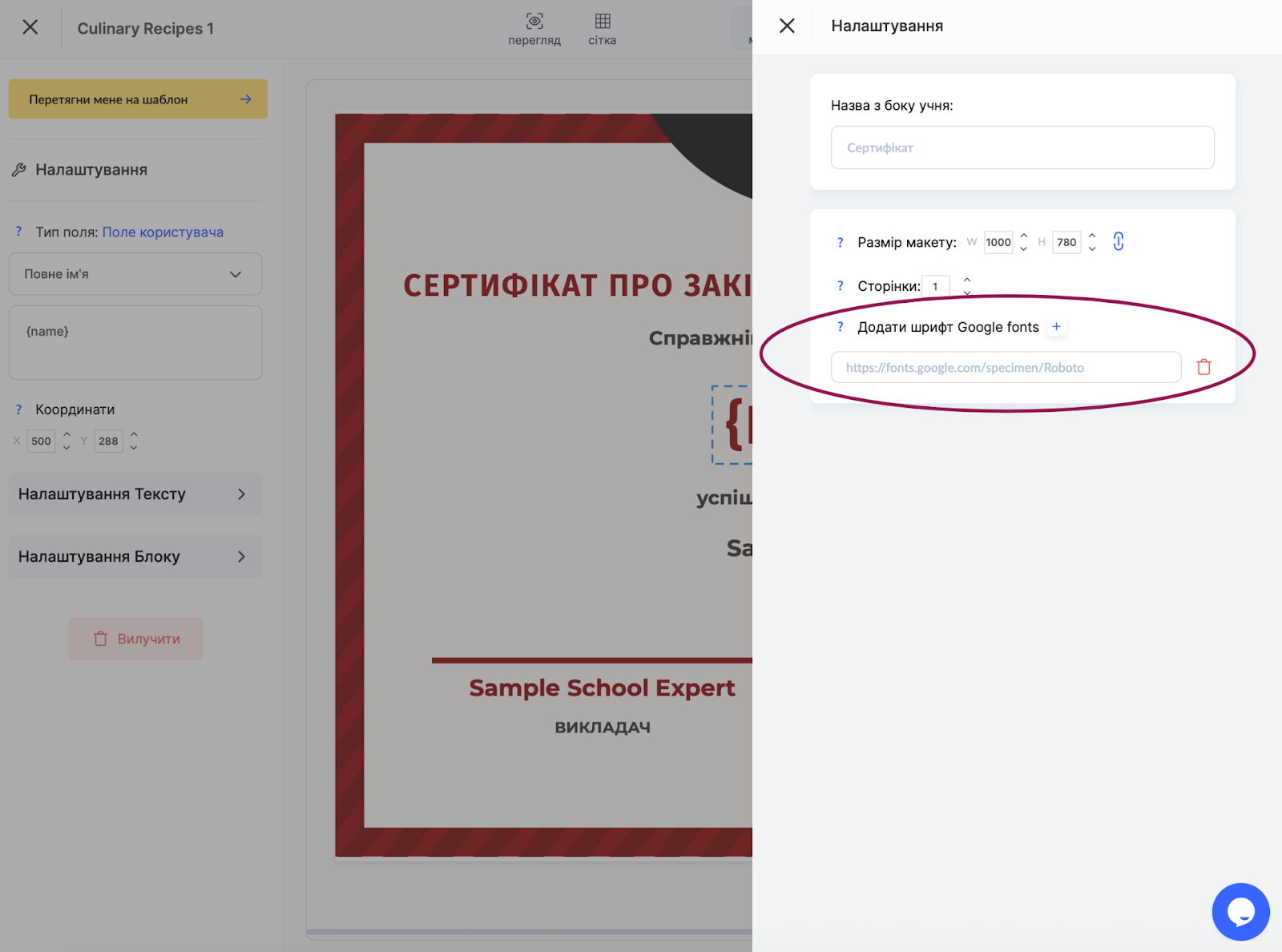
Task: Click the plus icon to add Google font
Action: coord(1056,327)
